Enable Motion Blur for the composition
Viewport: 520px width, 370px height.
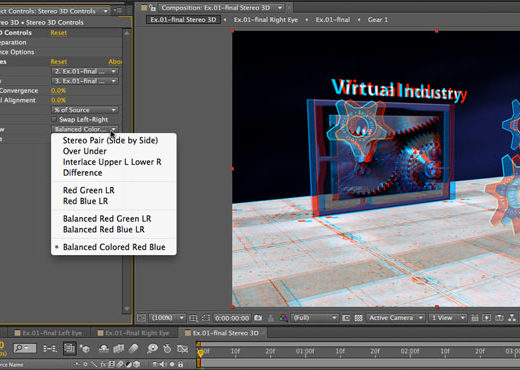133,349
